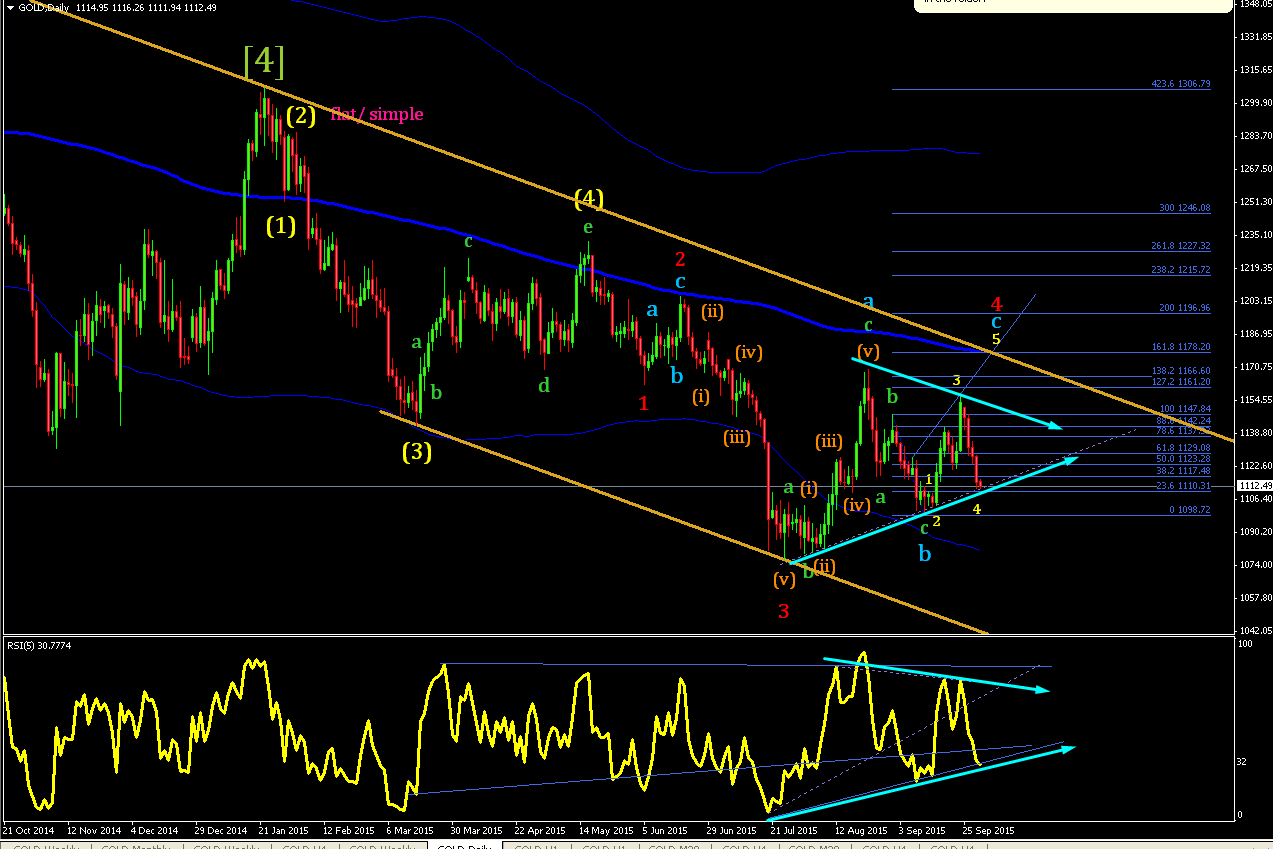1273x849 pixels.
Task: Select the yellow (4) wave label
Action: point(589,199)
